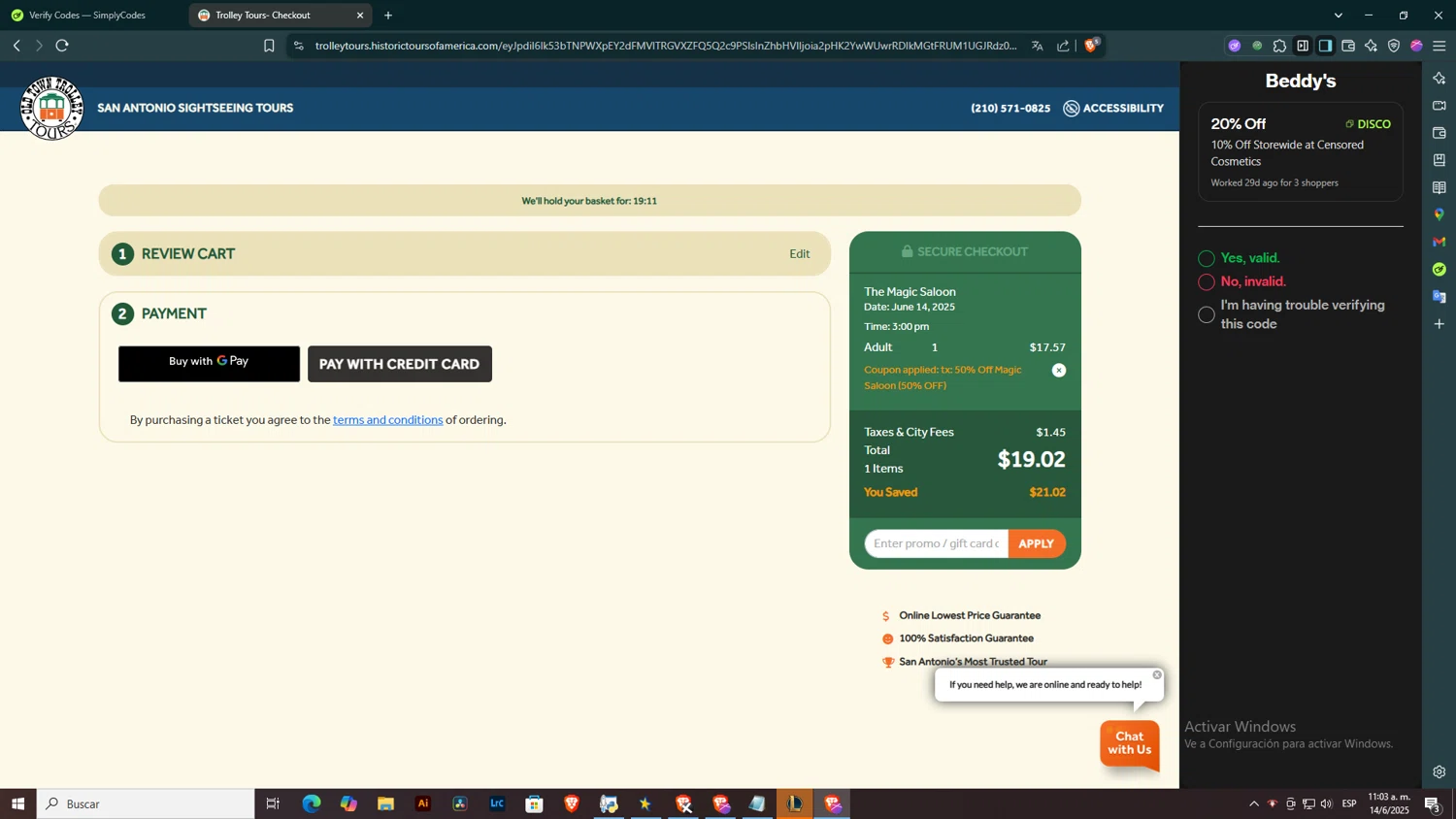Close the chat help bubble
Screen dimensions: 1456x819
1157,674
